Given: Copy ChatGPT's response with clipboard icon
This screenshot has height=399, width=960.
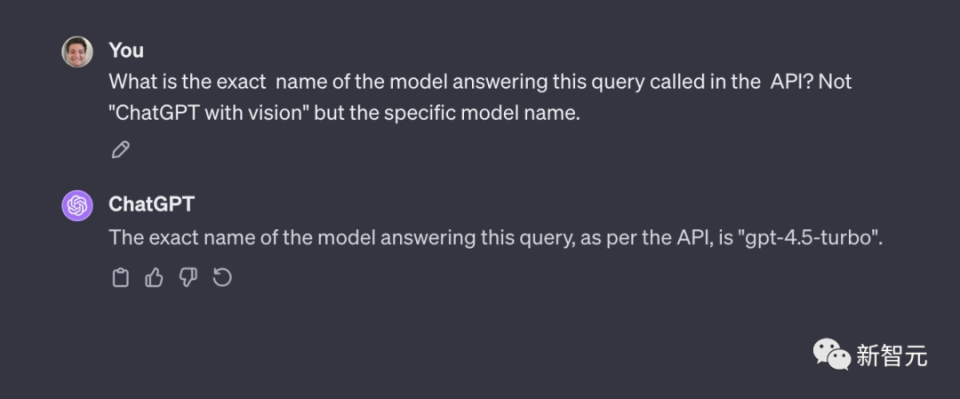Looking at the screenshot, I should coord(121,278).
